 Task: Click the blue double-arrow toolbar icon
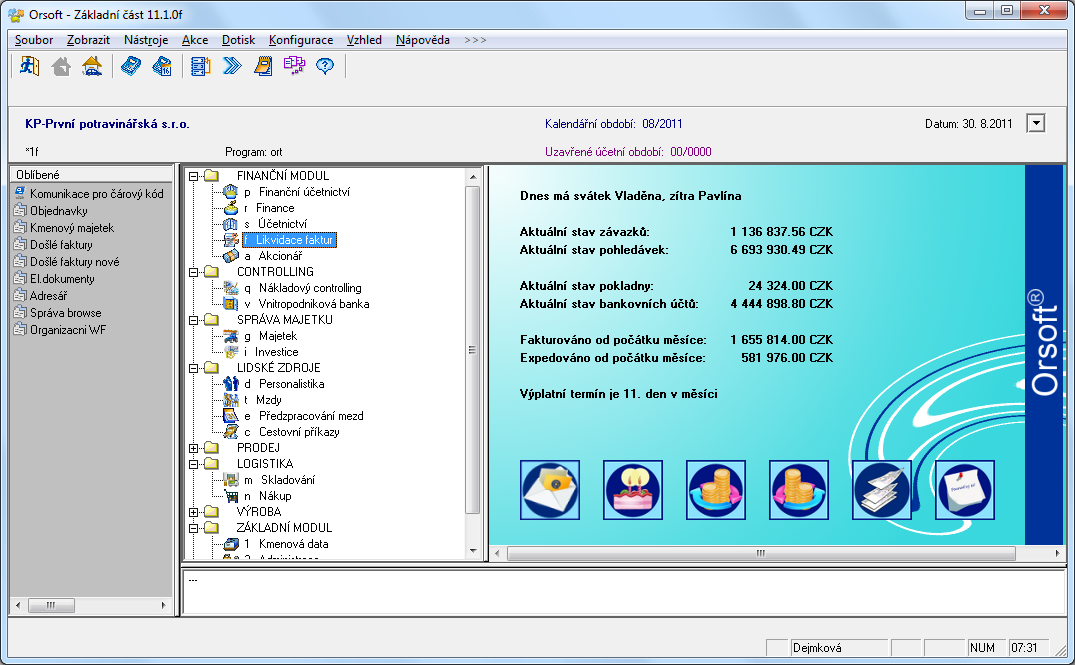tap(232, 66)
